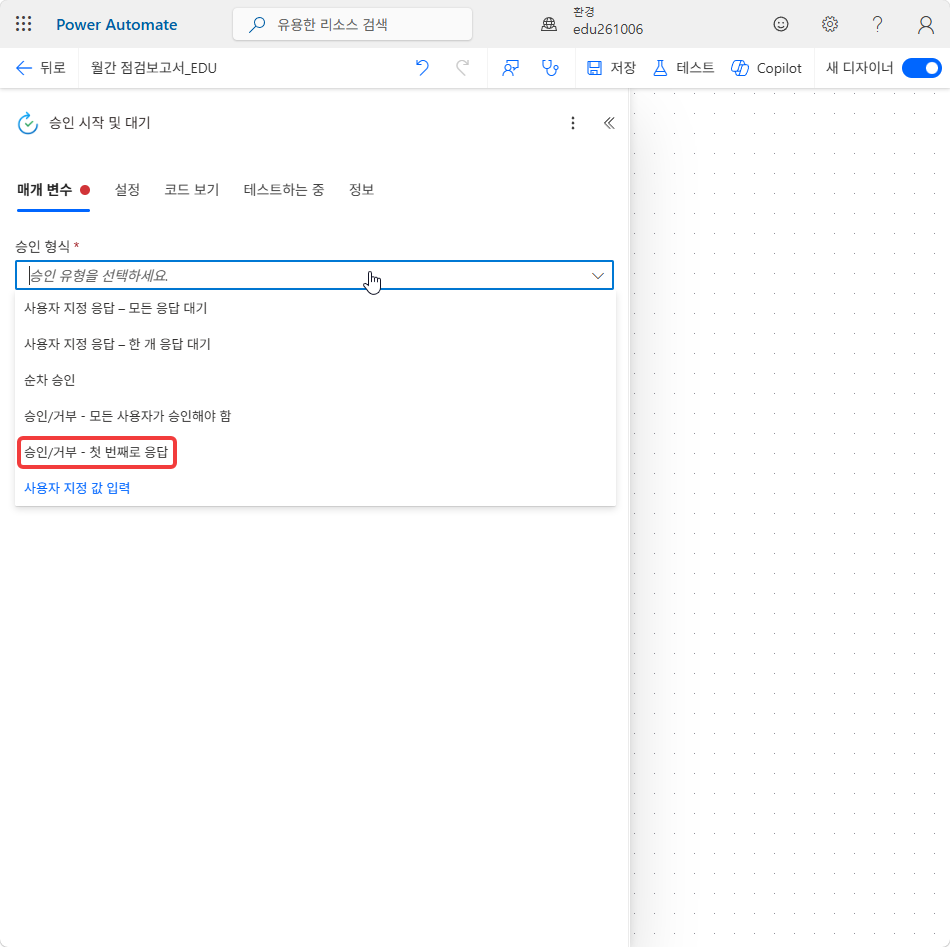950x947 pixels.
Task: Switch to the 코드 보기 tab
Action: 191,190
